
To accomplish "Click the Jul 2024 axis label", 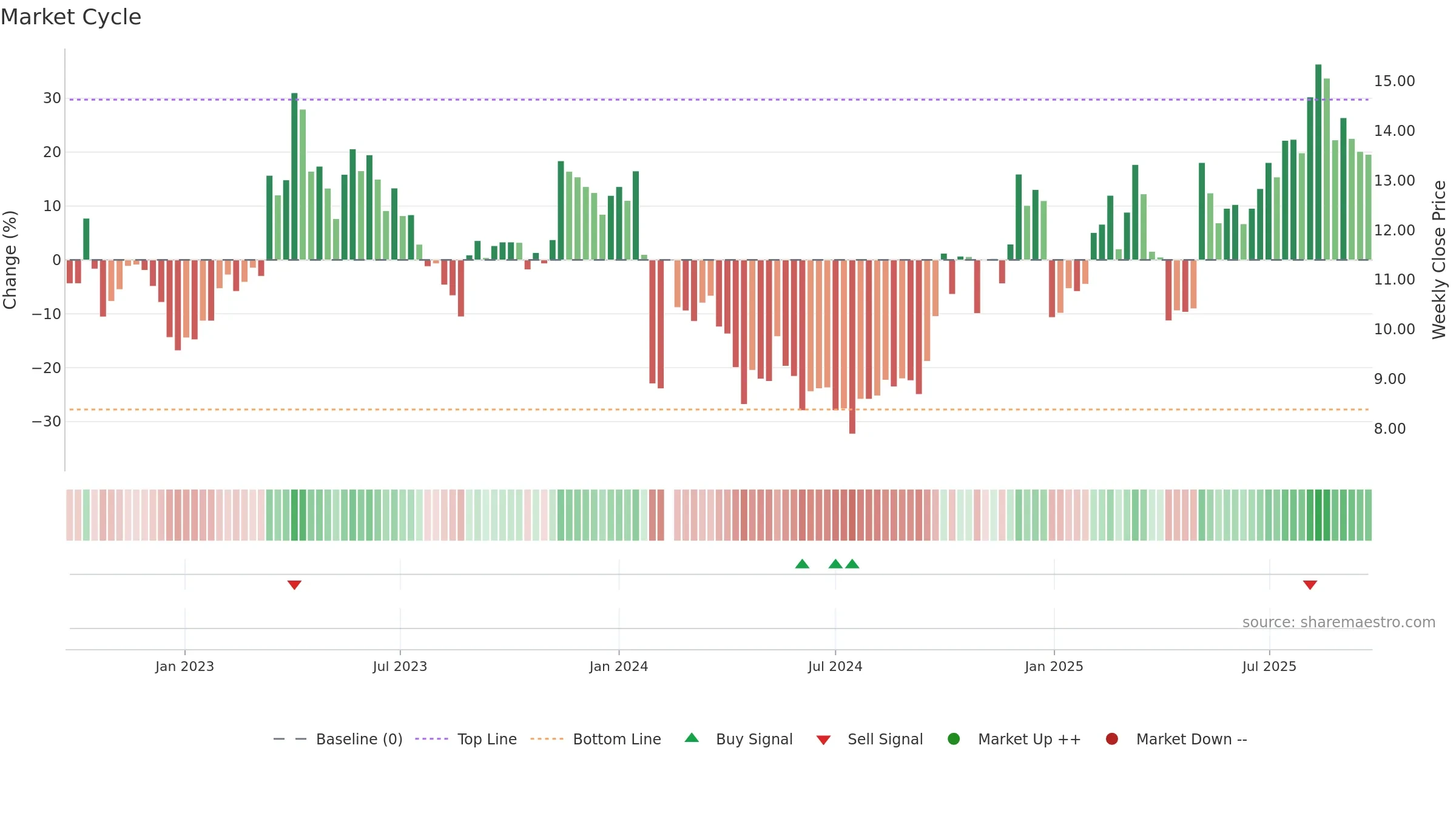I will (x=835, y=666).
